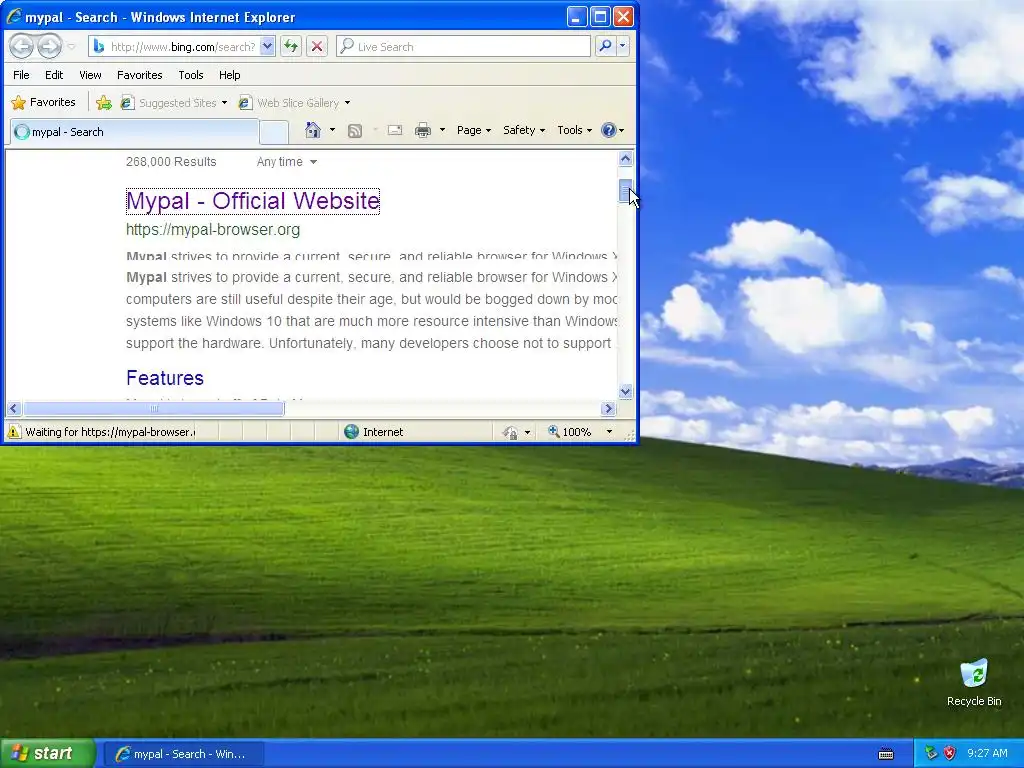Open Web Slice Gallery
This screenshot has width=1024, height=768.
(289, 103)
